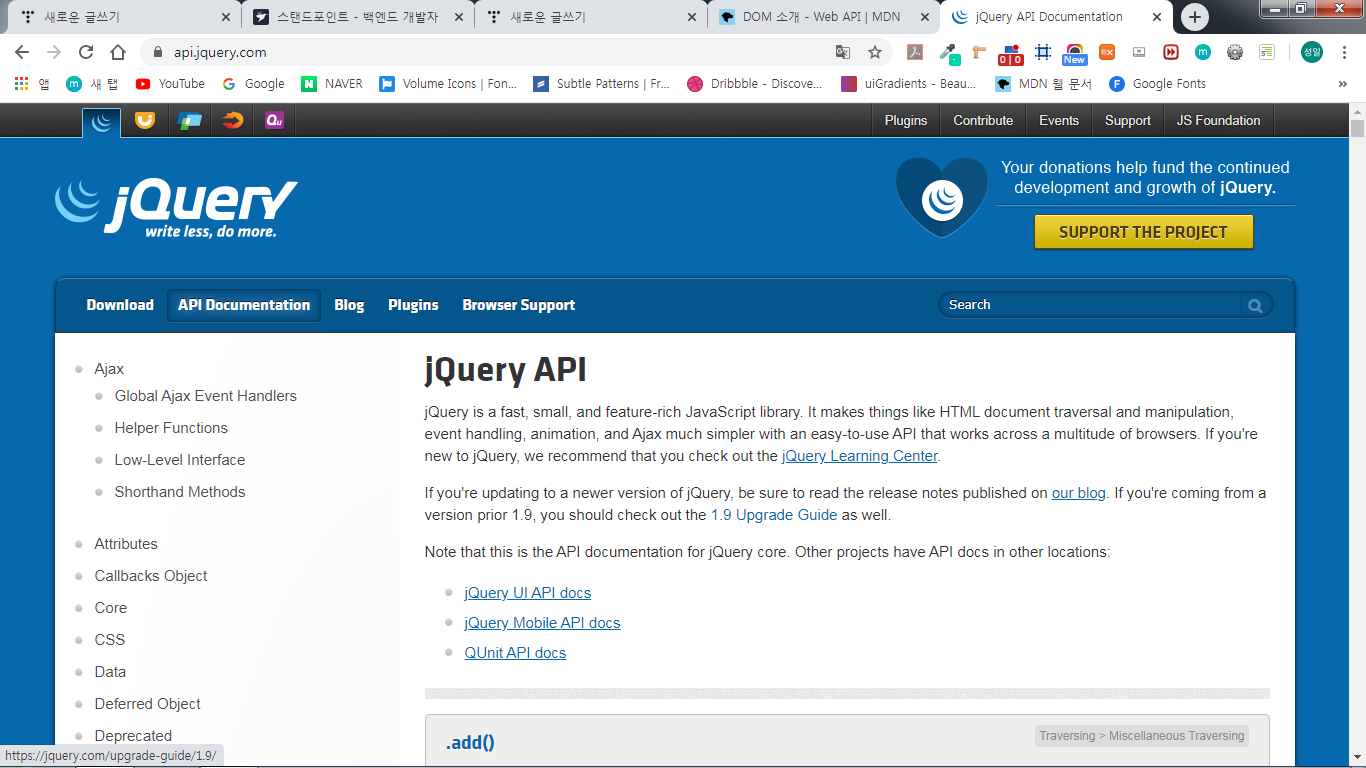Close the jQuery API Documentation tab
Viewport: 1366px width, 768px height.
click(1159, 17)
